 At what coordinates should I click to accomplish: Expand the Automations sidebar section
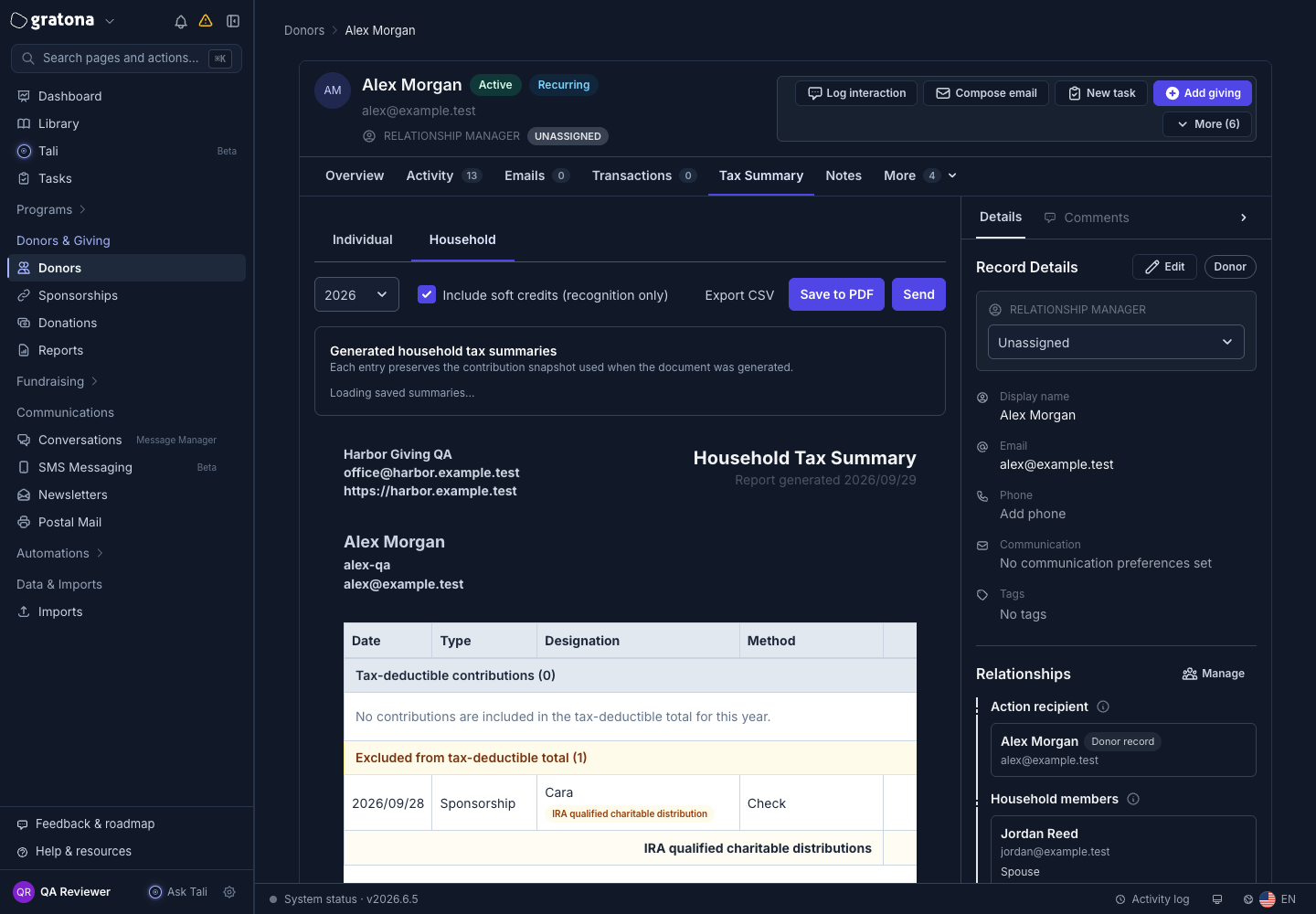click(59, 553)
